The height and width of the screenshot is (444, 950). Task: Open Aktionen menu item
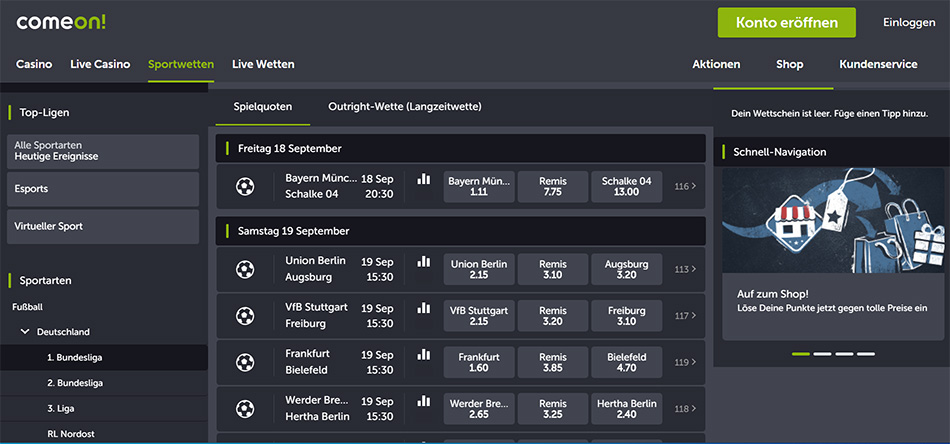[x=716, y=64]
